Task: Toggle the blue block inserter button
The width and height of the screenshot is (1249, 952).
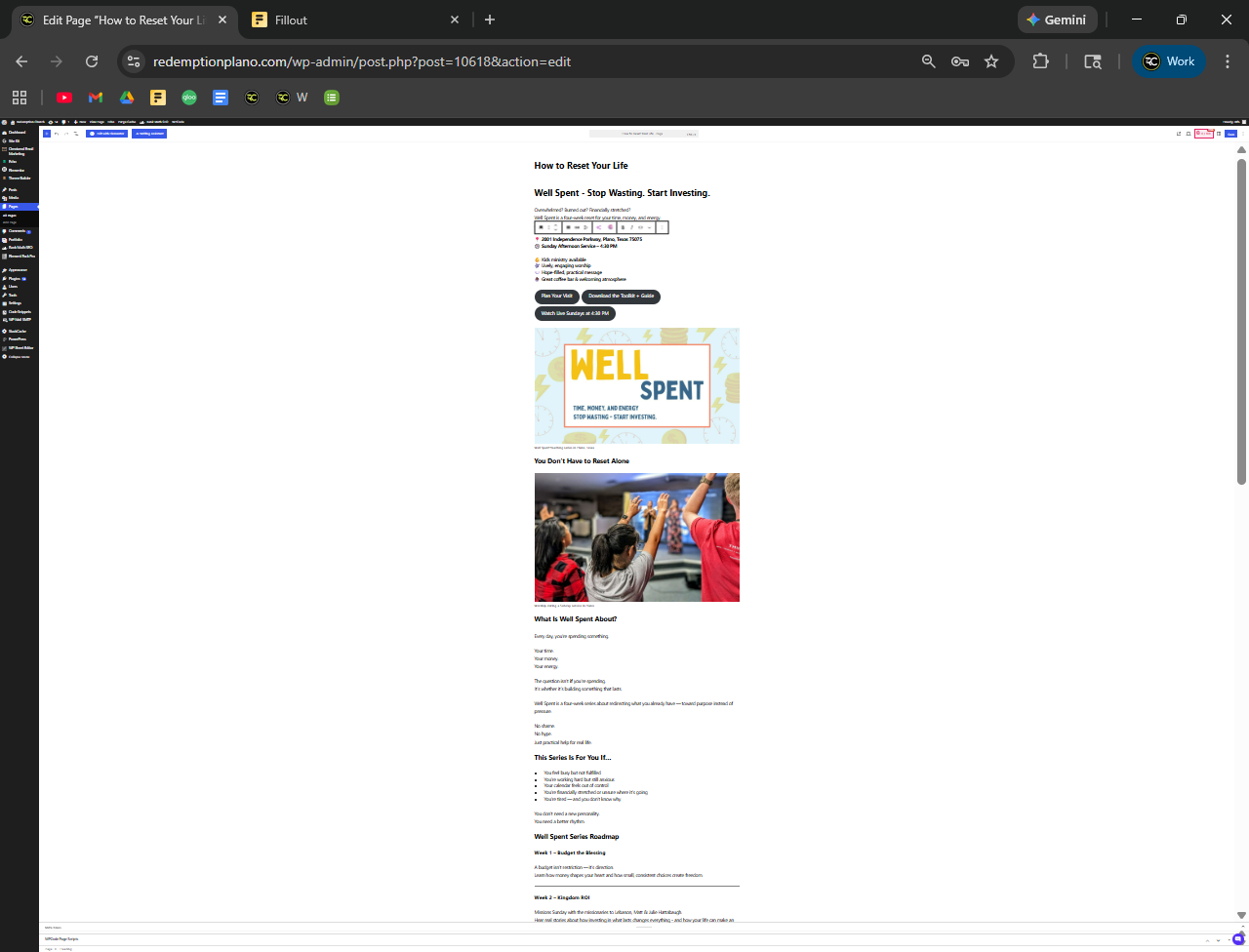Action: click(x=46, y=134)
